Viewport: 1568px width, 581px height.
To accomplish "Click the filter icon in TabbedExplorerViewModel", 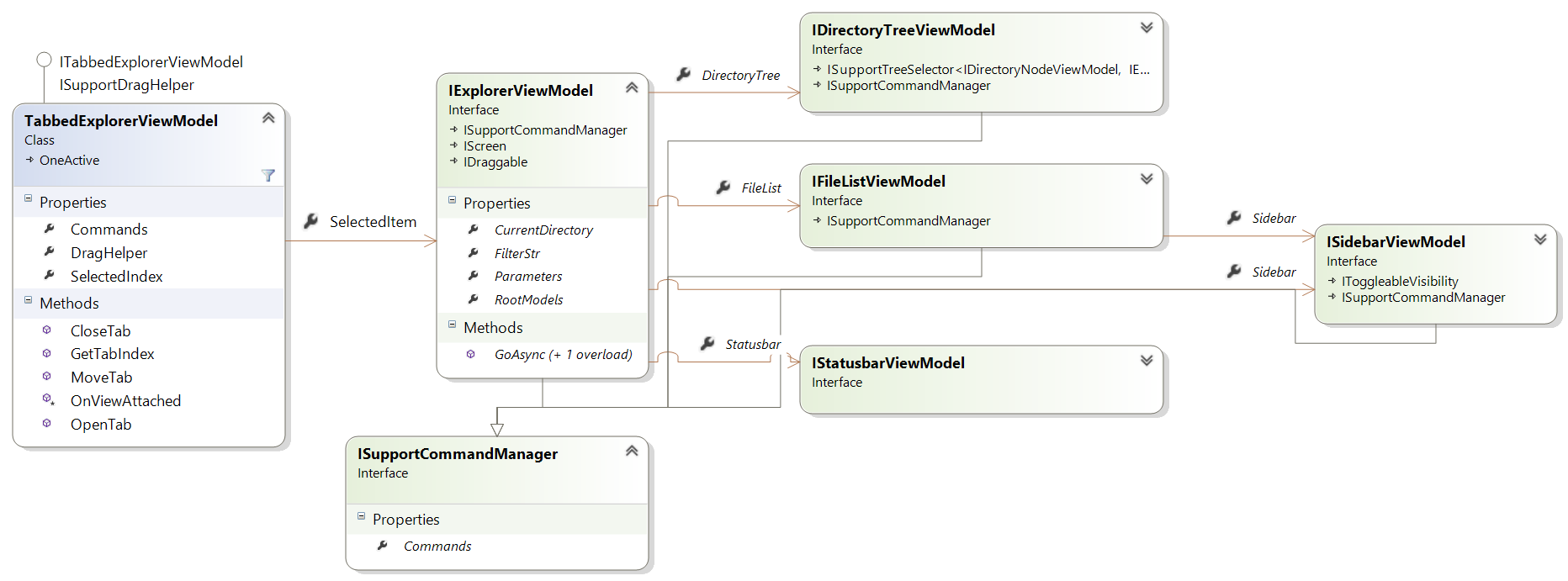I will [268, 175].
